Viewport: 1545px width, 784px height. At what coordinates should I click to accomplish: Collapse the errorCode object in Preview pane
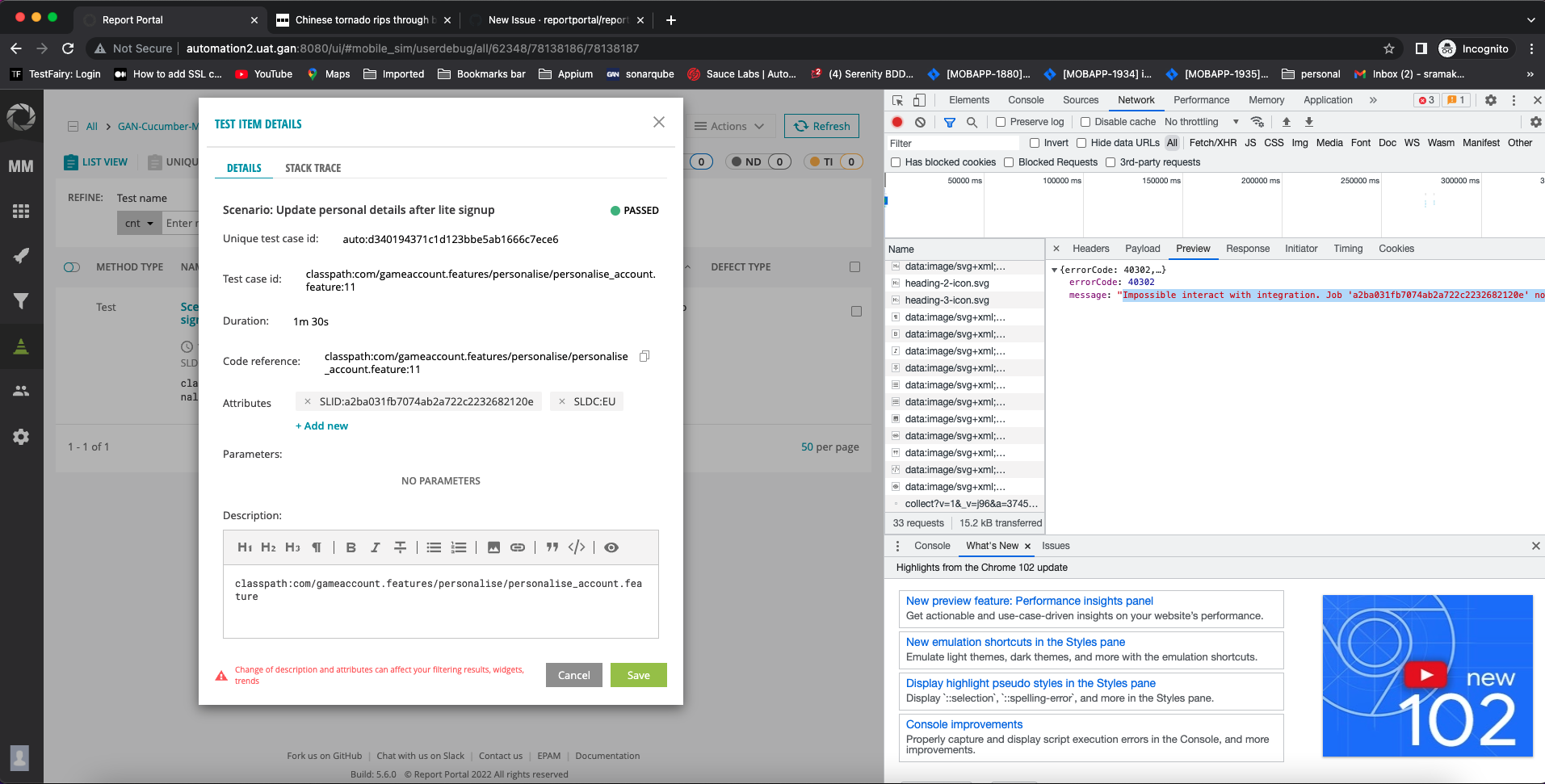(1056, 270)
